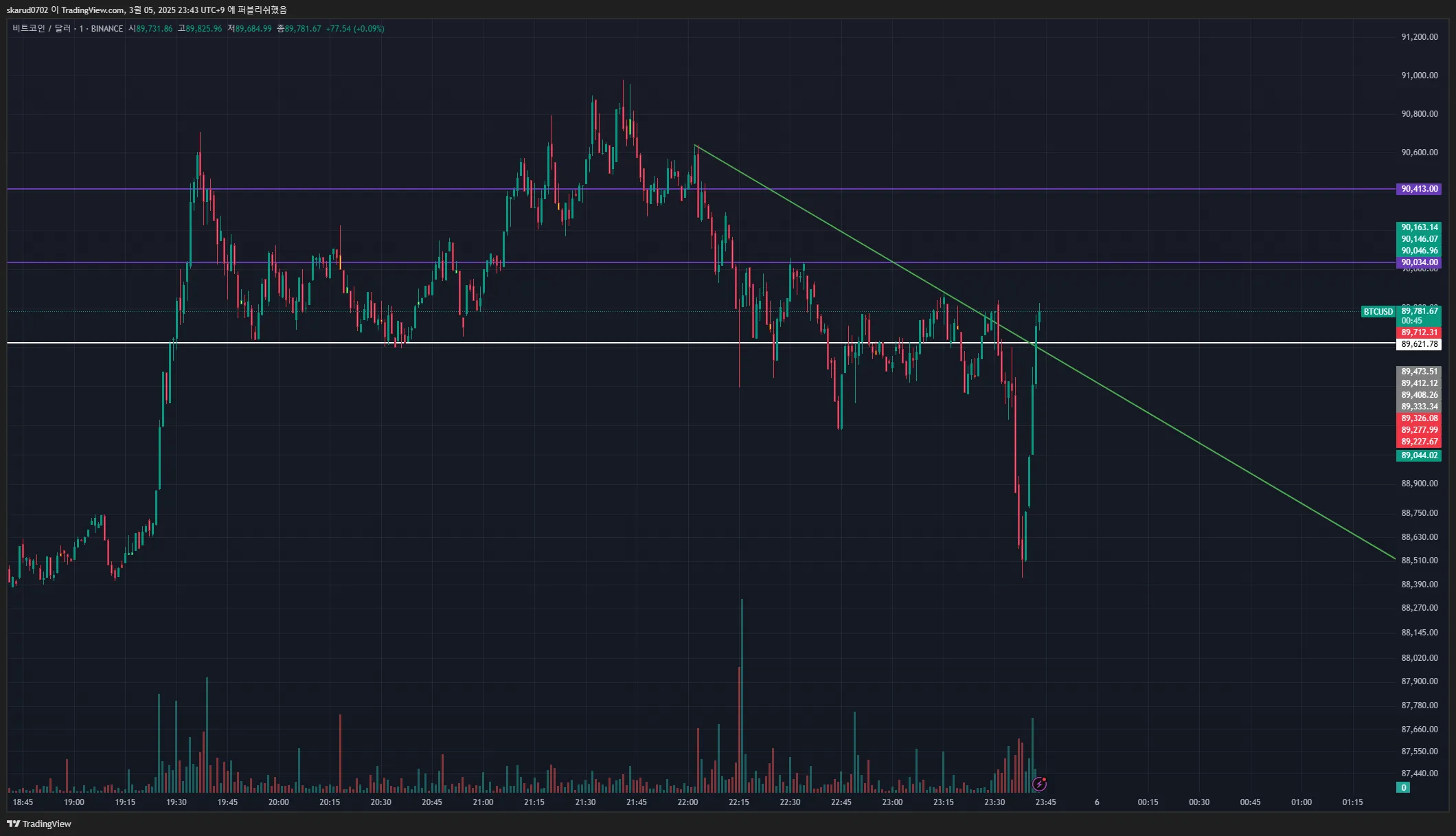Screen dimensions: 1456x836
Task: Click the gray 89,333.34 price label
Action: [x=1419, y=407]
